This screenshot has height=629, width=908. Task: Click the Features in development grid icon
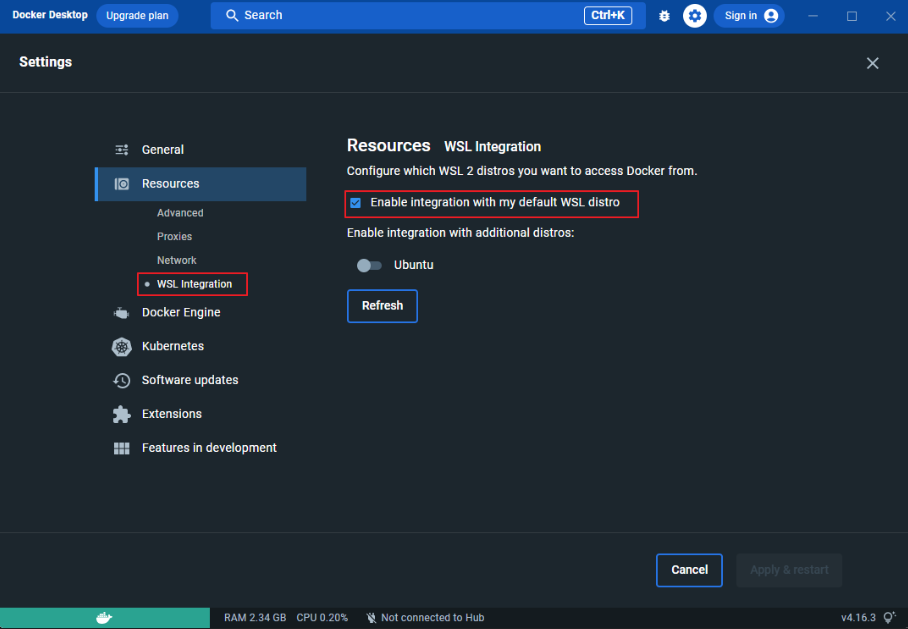tap(122, 448)
